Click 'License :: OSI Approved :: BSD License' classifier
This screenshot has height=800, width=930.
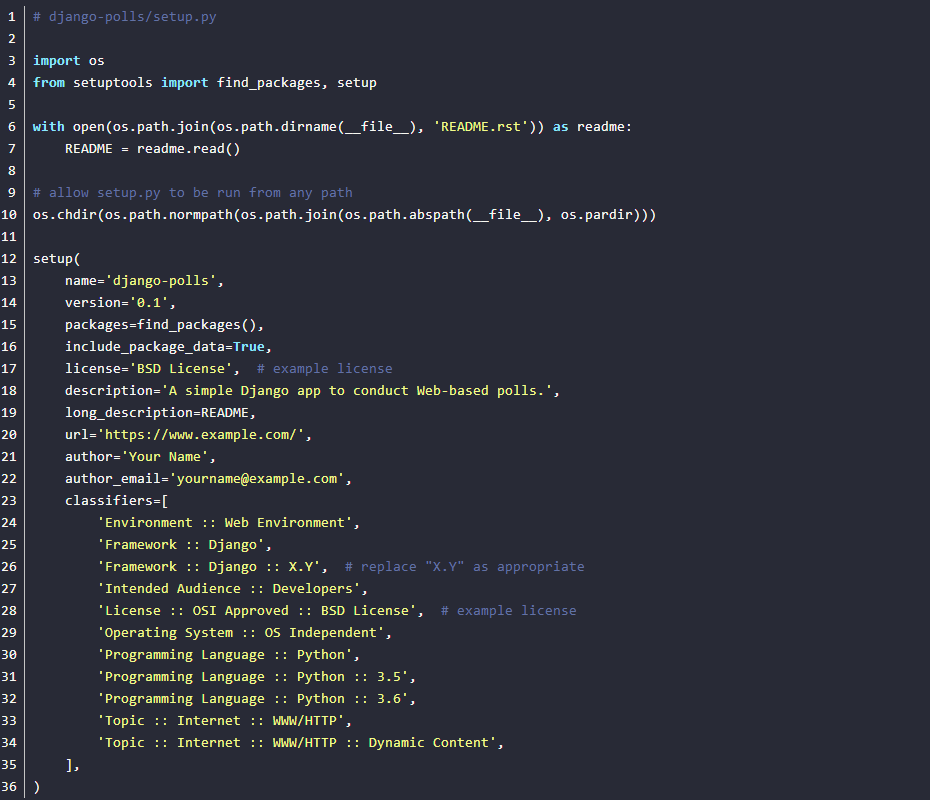[x=257, y=610]
